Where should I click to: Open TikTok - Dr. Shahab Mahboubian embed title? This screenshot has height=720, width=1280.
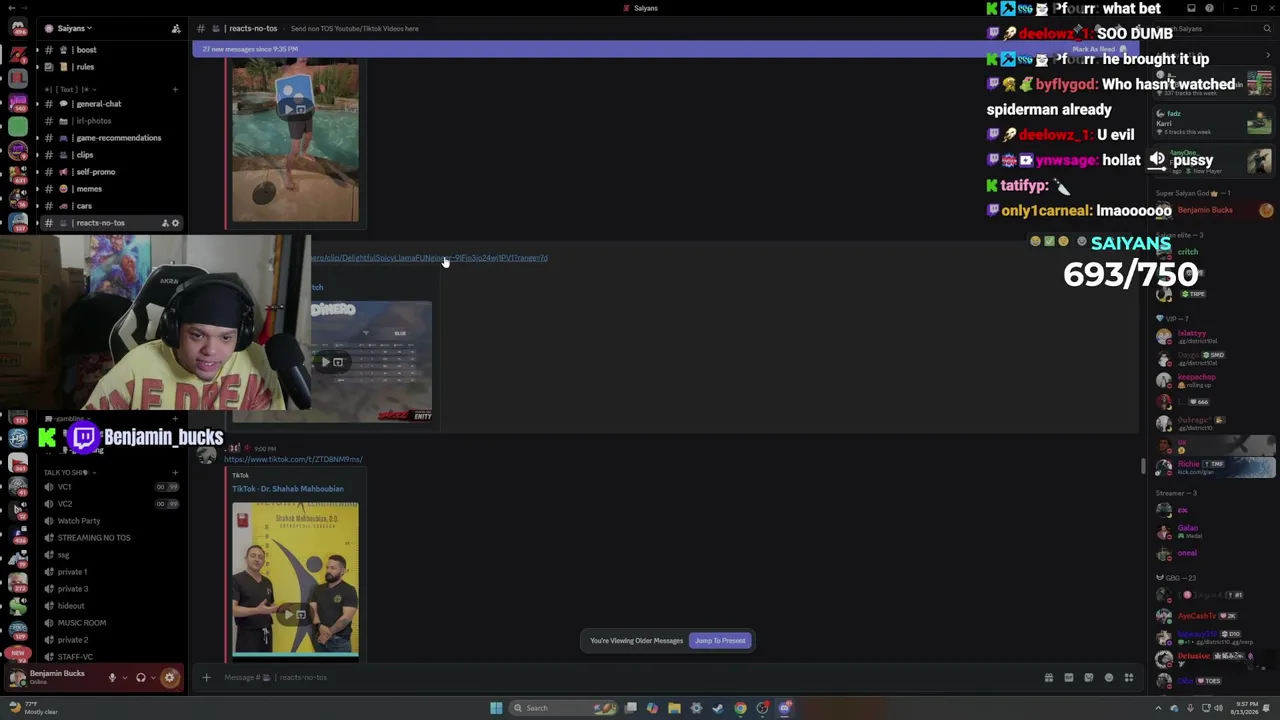(x=288, y=489)
